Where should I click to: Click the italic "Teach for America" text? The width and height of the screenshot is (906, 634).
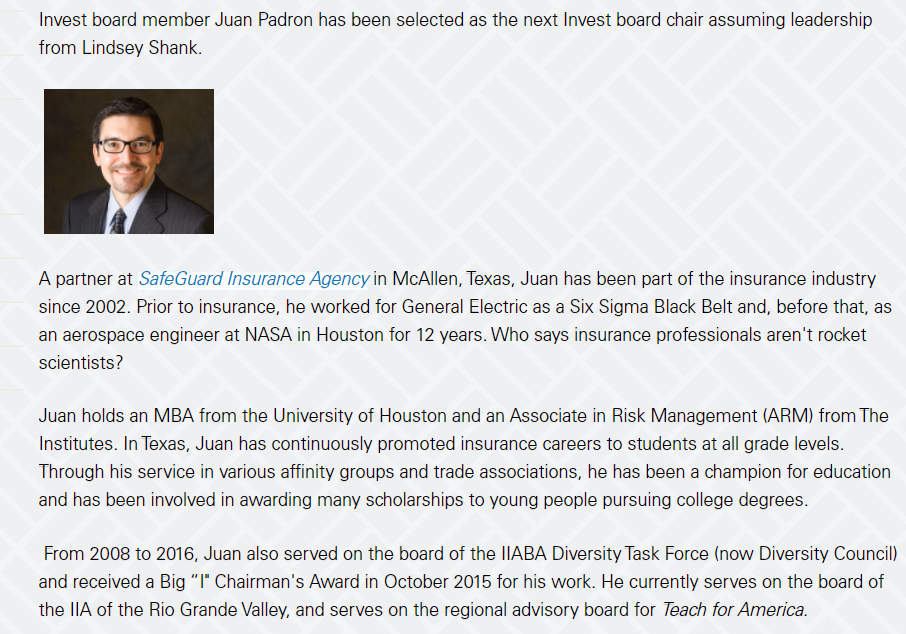tap(733, 608)
